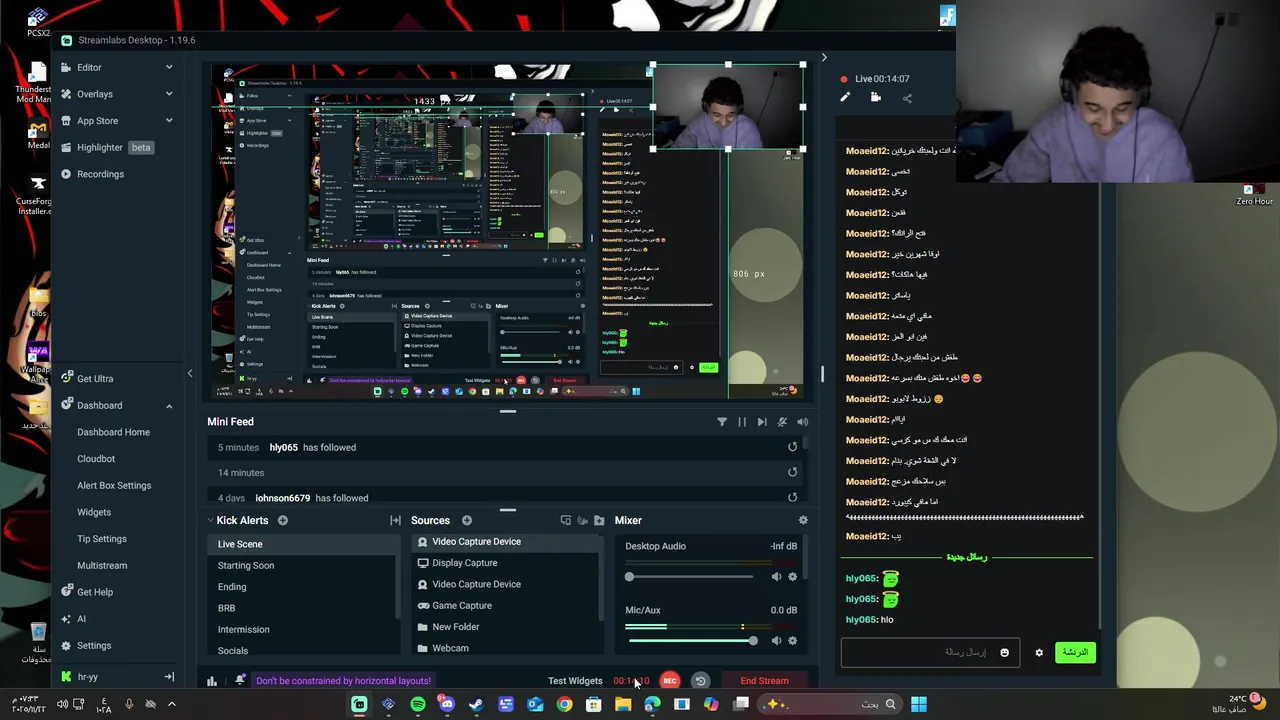Open Recordings in the sidebar
The width and height of the screenshot is (1280, 720).
tap(100, 174)
